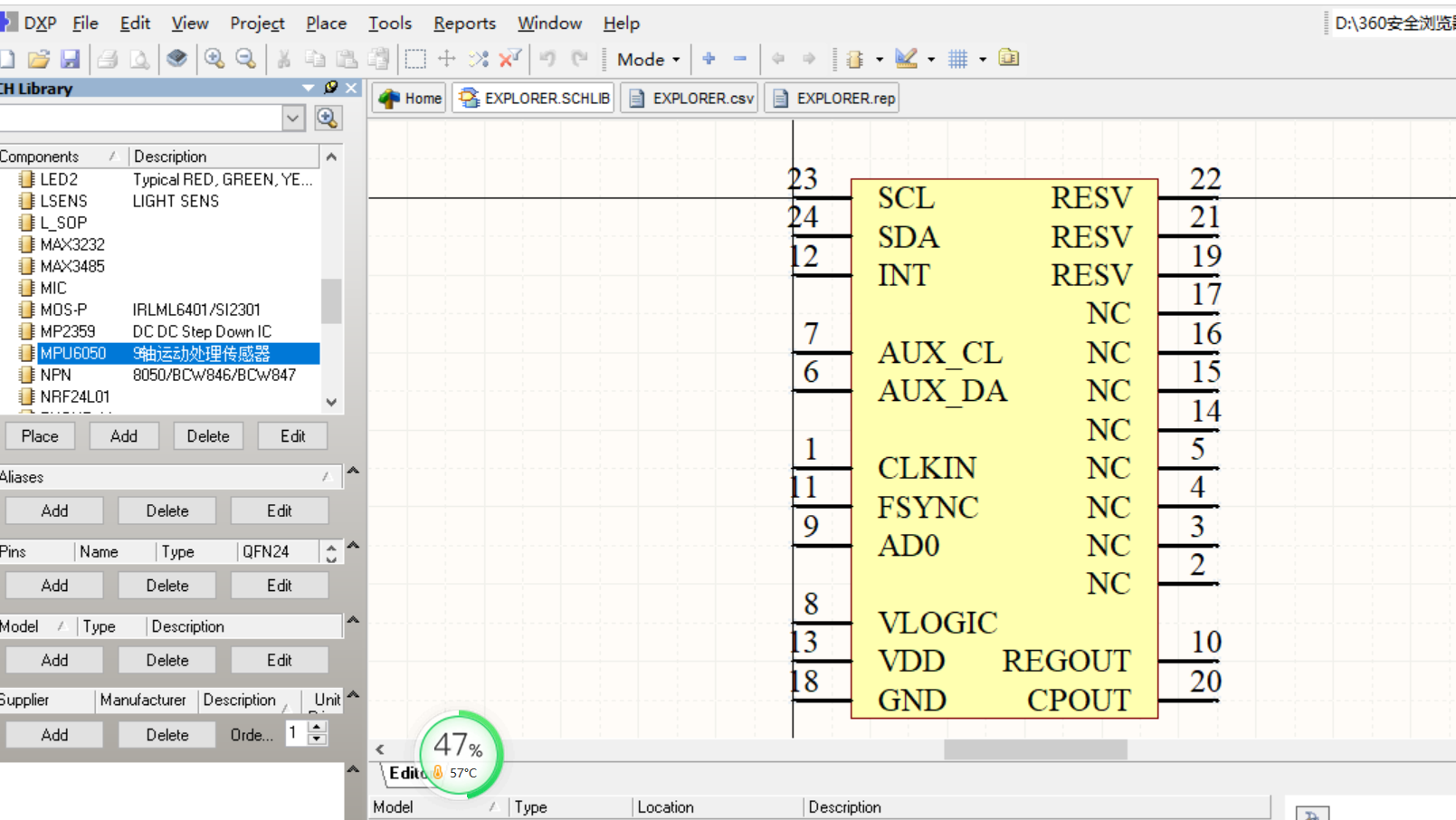Switch to the EXPLORER.rep tab
The width and height of the screenshot is (1456, 820).
[x=833, y=98]
